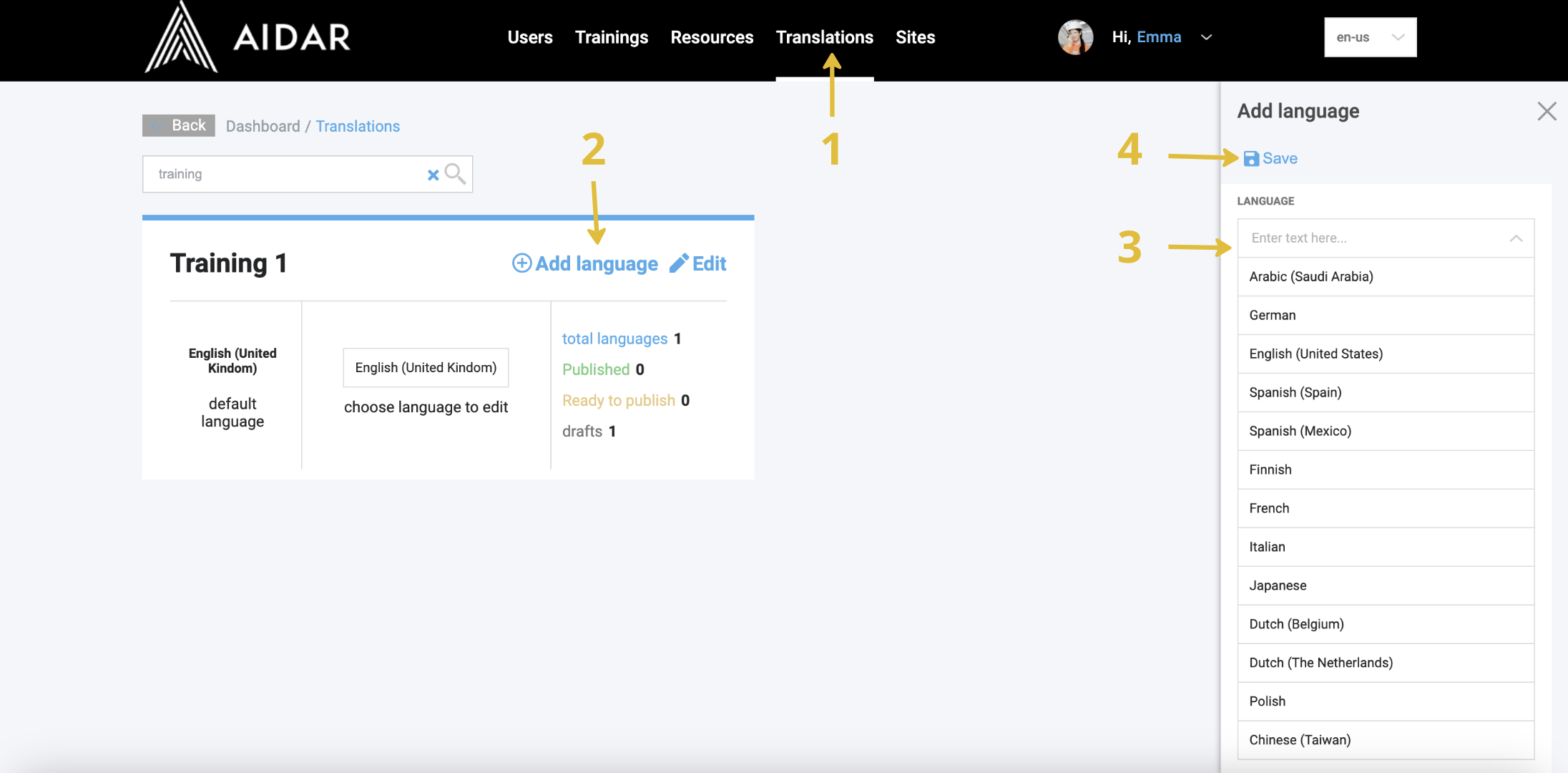
Task: Select the Translations menu item
Action: click(825, 37)
